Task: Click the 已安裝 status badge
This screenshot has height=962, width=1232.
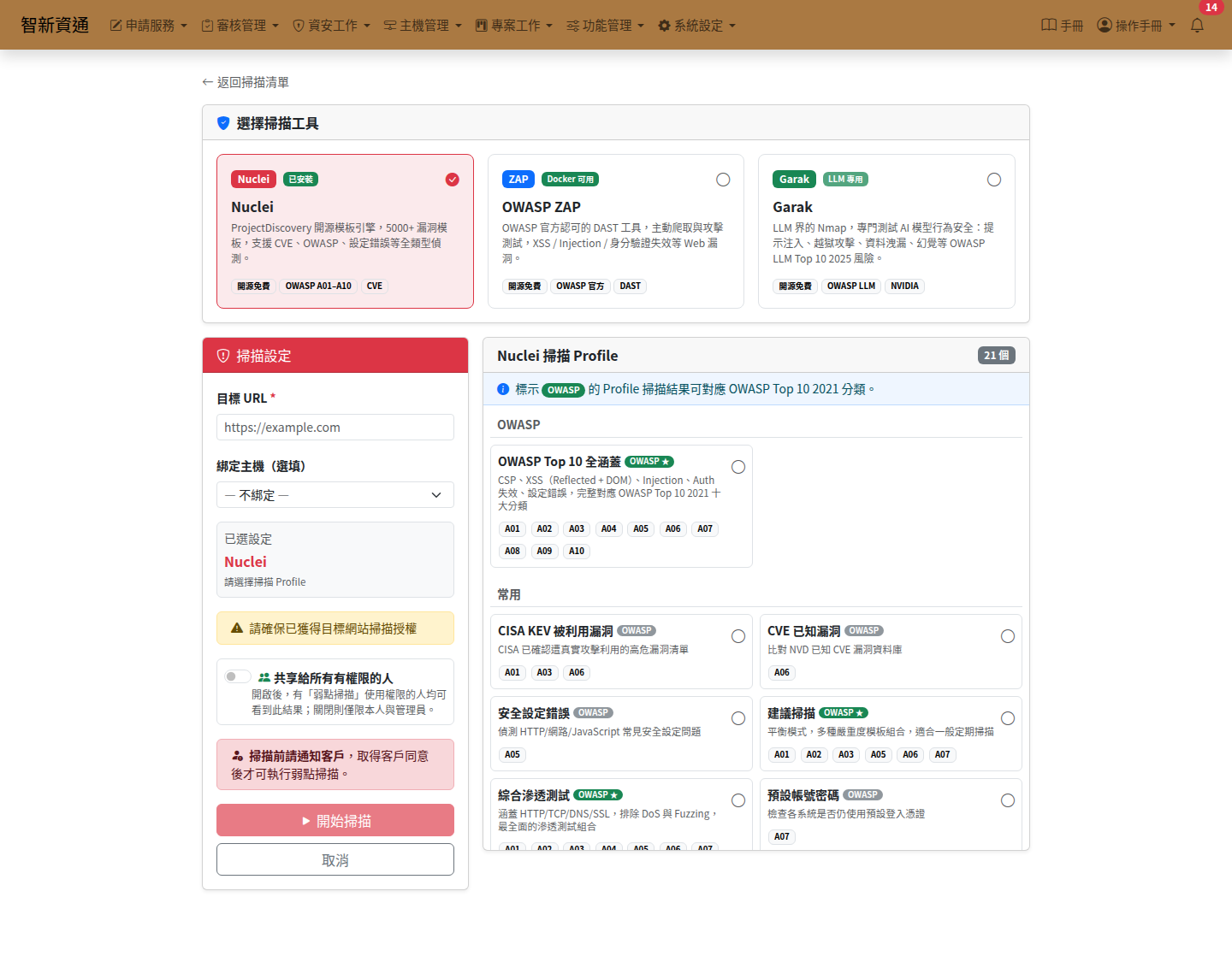Action: 300,180
